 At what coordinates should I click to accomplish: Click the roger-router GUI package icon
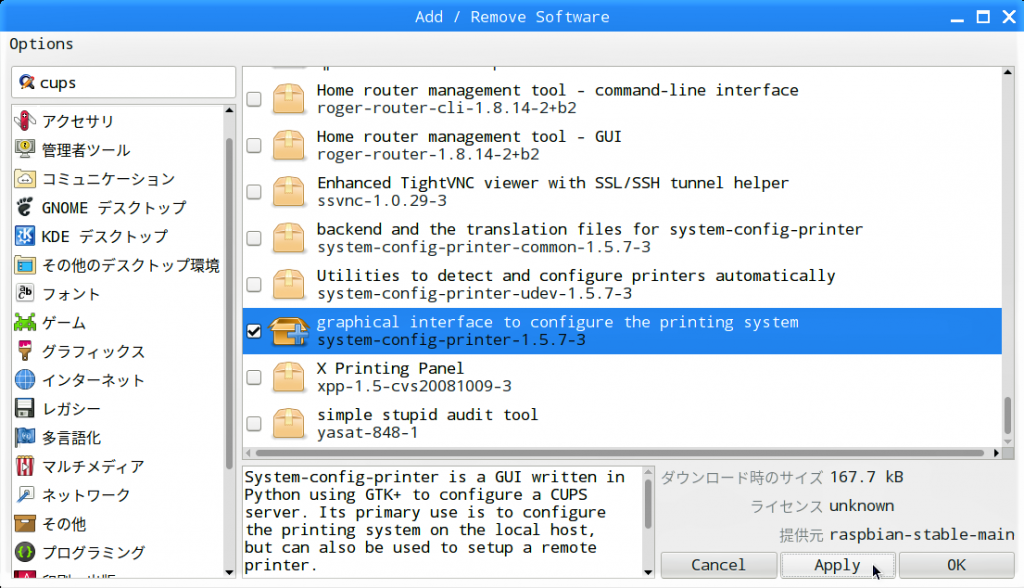pyautogui.click(x=288, y=145)
